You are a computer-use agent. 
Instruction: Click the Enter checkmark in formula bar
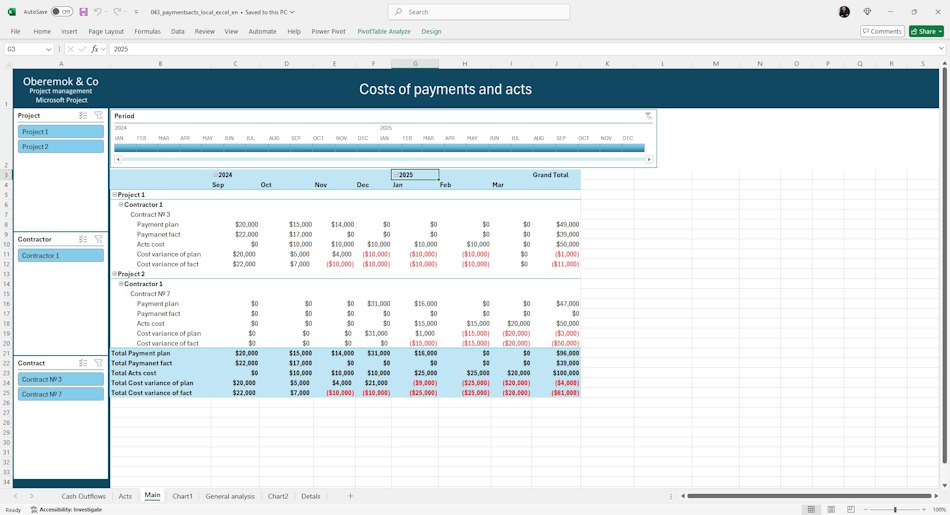click(82, 49)
